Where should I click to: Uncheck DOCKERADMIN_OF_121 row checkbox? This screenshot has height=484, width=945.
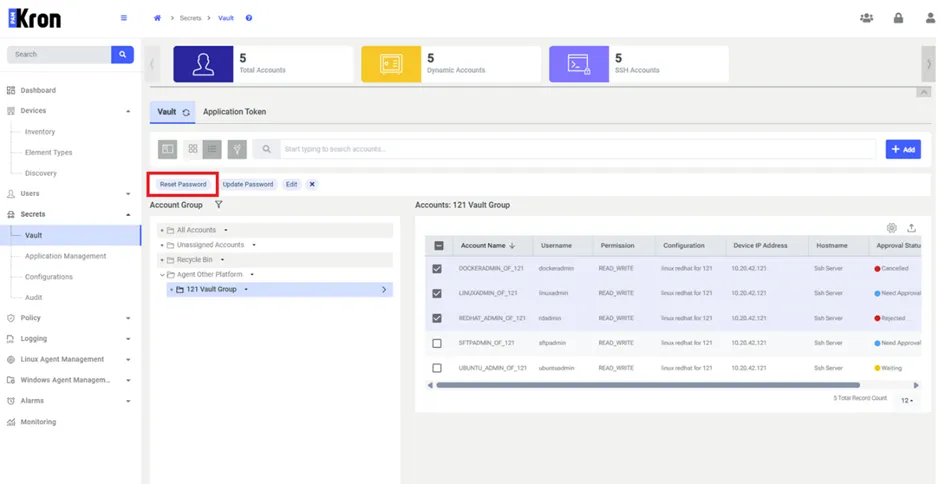(437, 269)
